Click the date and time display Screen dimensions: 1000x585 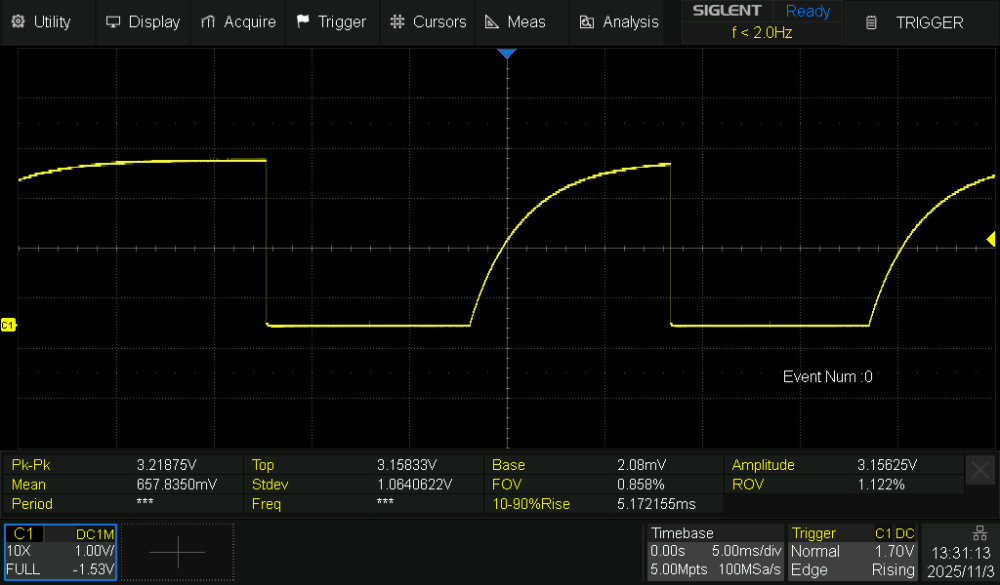coord(959,560)
